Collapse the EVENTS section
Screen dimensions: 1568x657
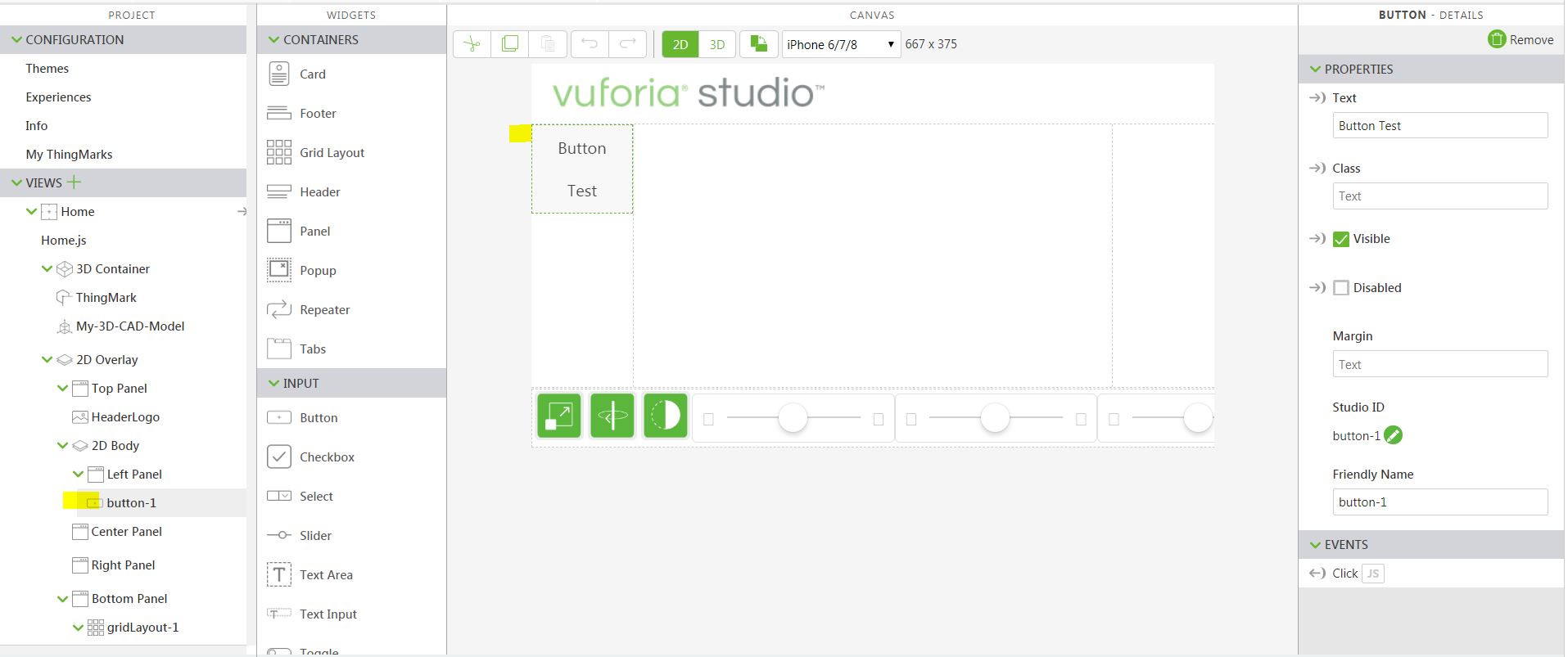point(1316,545)
